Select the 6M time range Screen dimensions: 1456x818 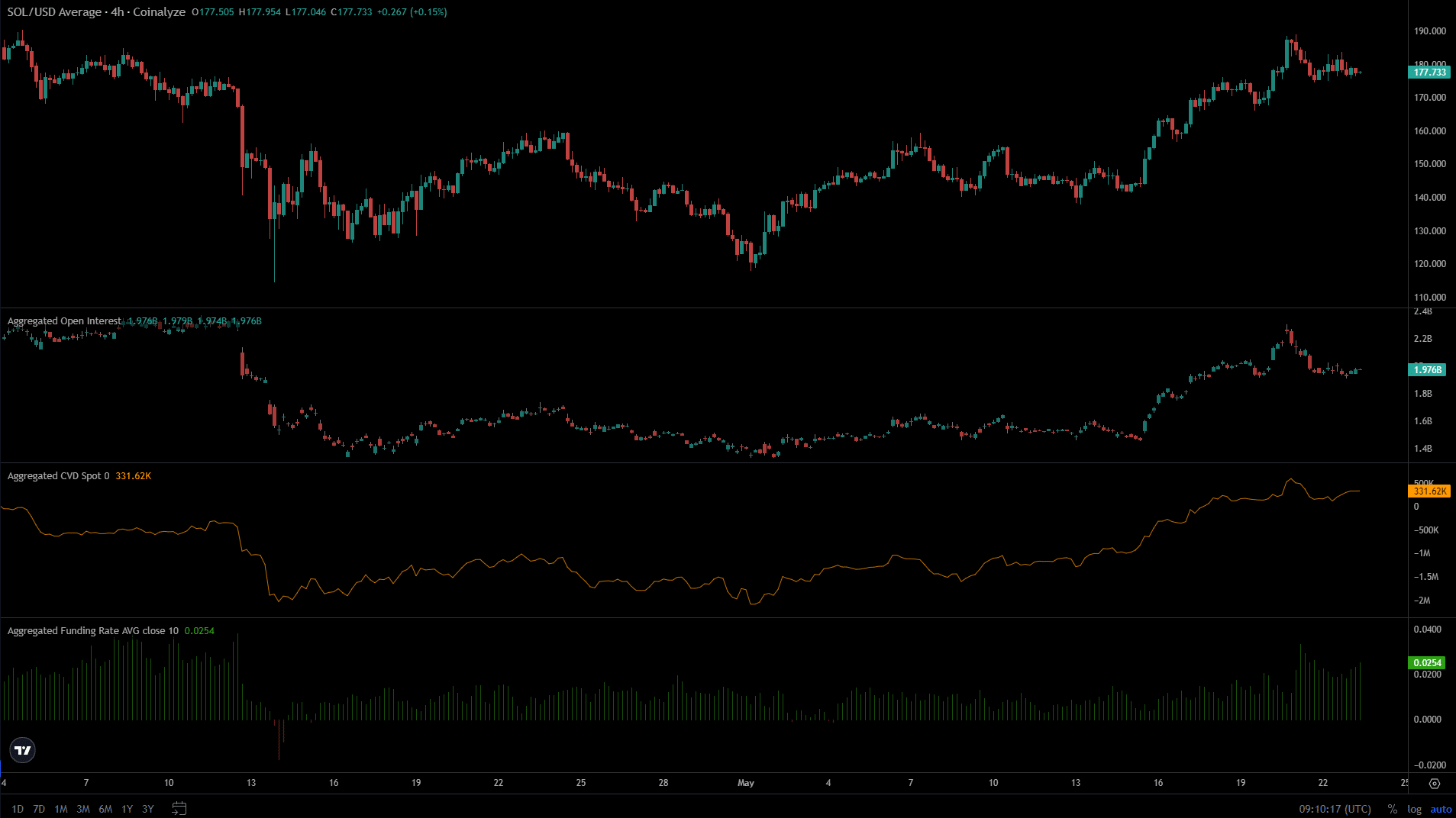click(105, 809)
